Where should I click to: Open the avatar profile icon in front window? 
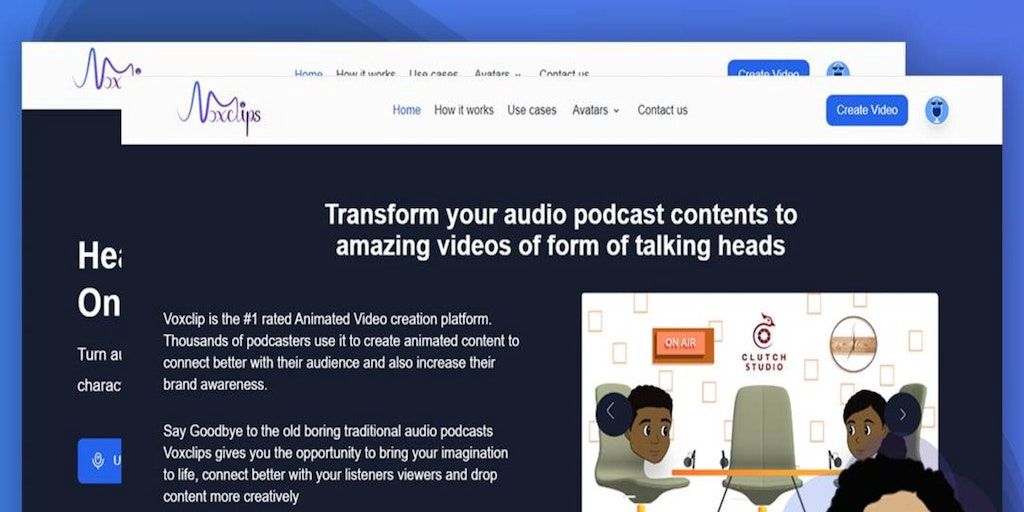pos(936,110)
